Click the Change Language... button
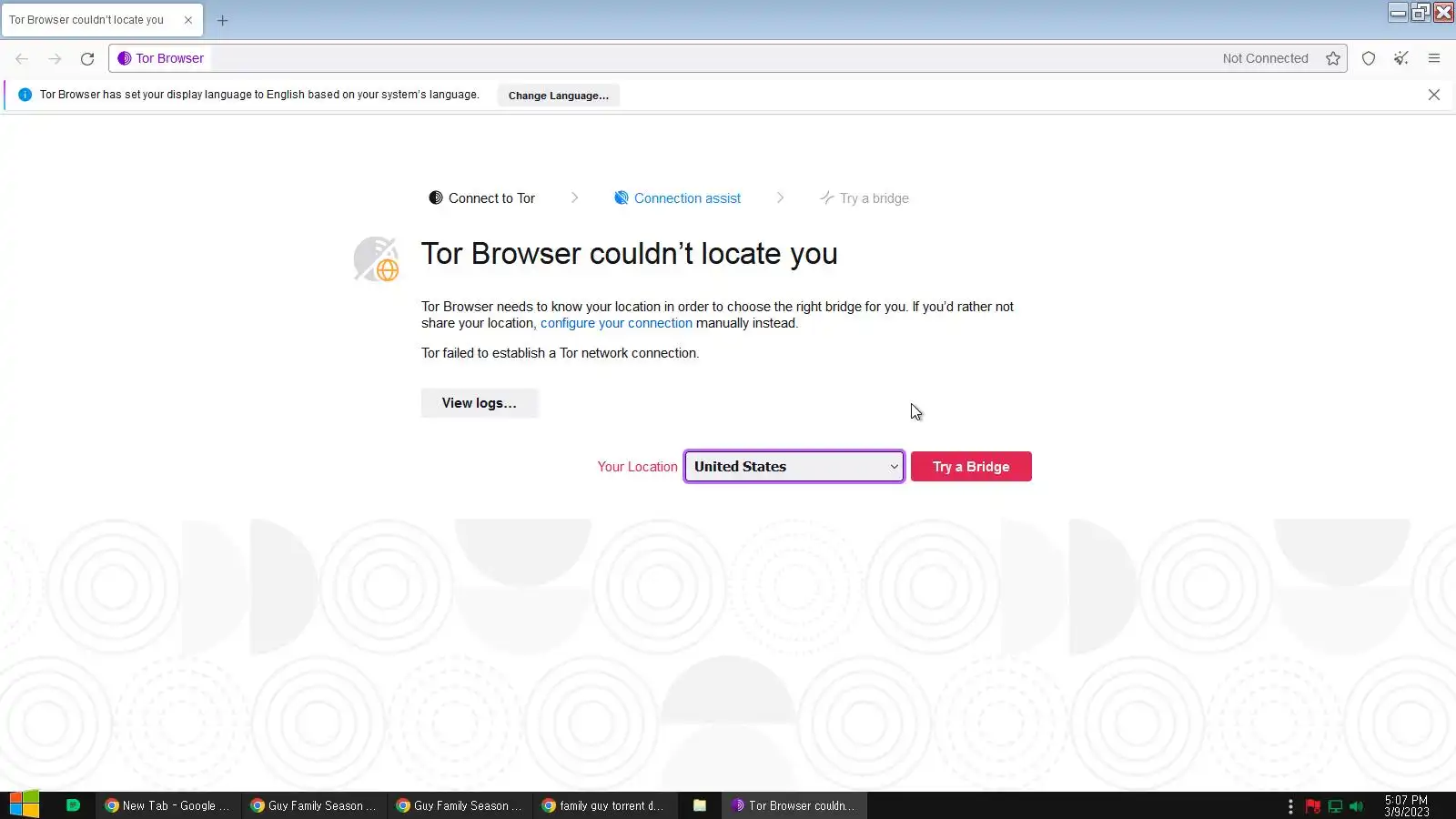Image resolution: width=1456 pixels, height=819 pixels. coord(559,96)
